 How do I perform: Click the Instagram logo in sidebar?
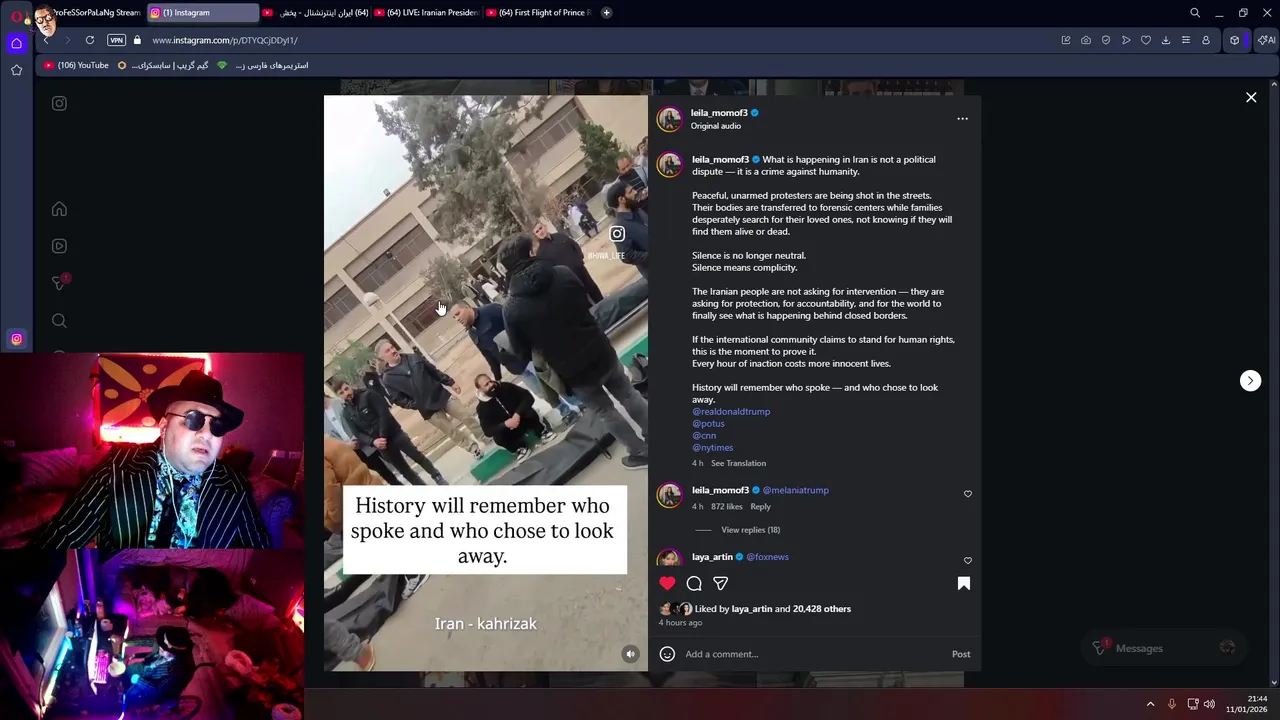pos(59,103)
